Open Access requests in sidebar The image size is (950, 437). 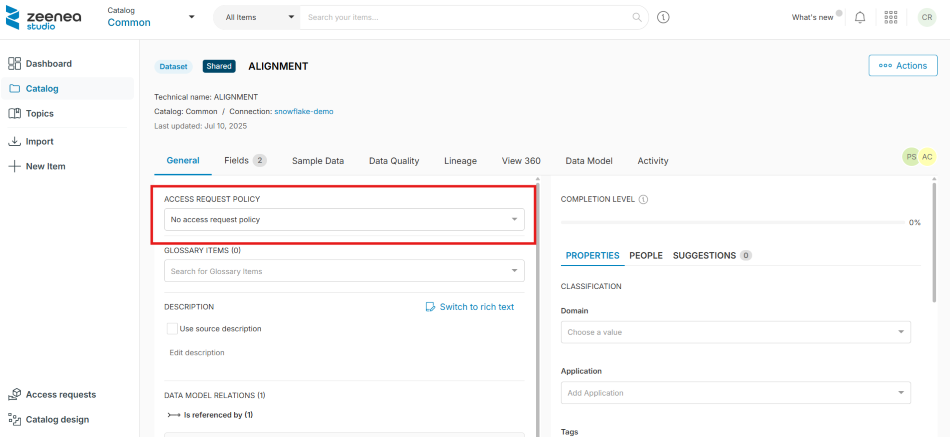[x=60, y=394]
